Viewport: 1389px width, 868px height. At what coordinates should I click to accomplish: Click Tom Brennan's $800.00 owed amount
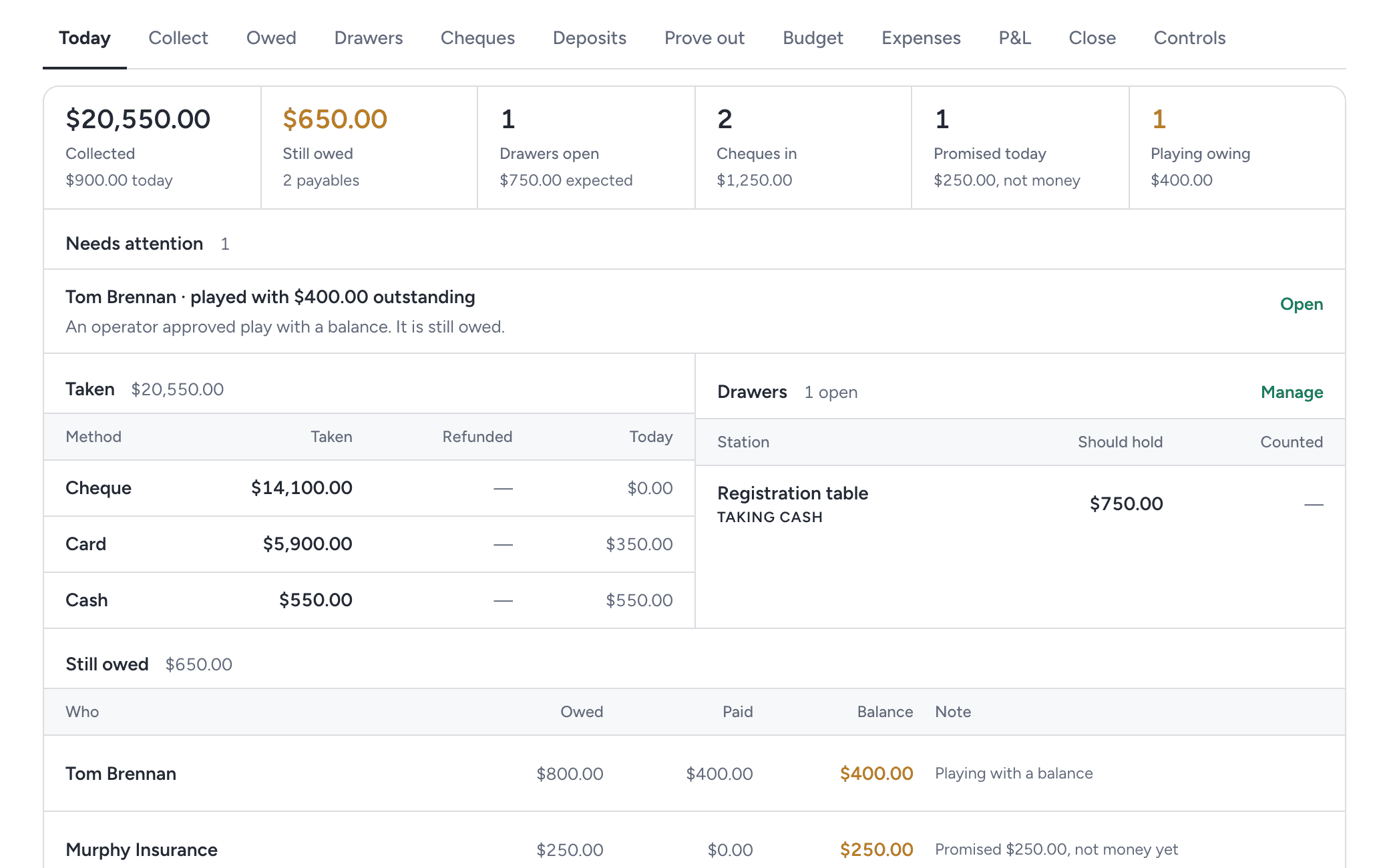pos(570,774)
